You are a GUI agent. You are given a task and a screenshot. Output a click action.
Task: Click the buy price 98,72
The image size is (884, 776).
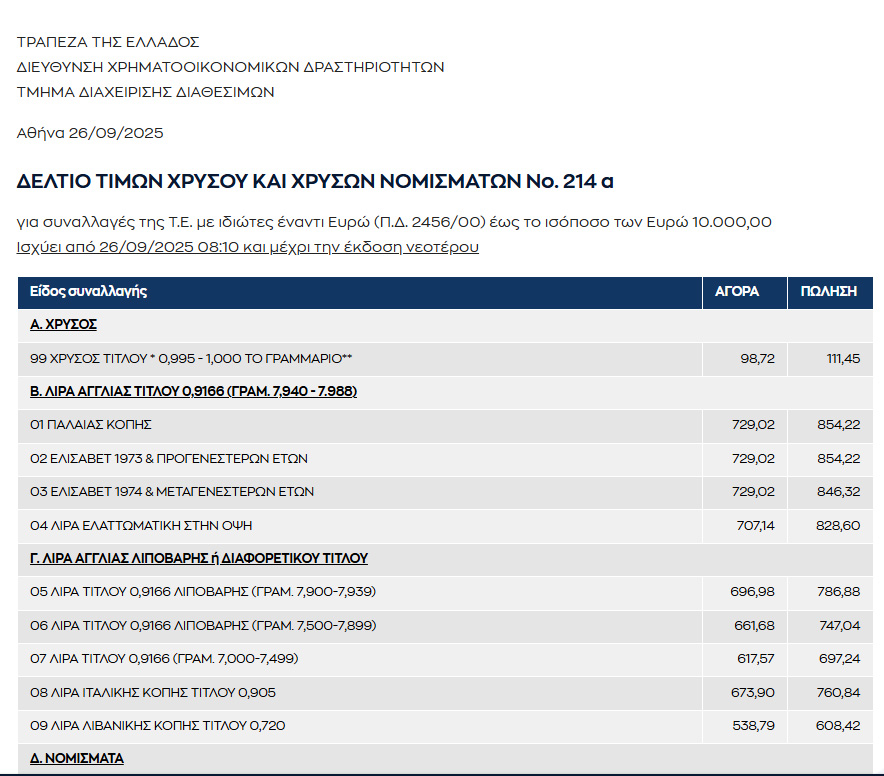[x=758, y=359]
